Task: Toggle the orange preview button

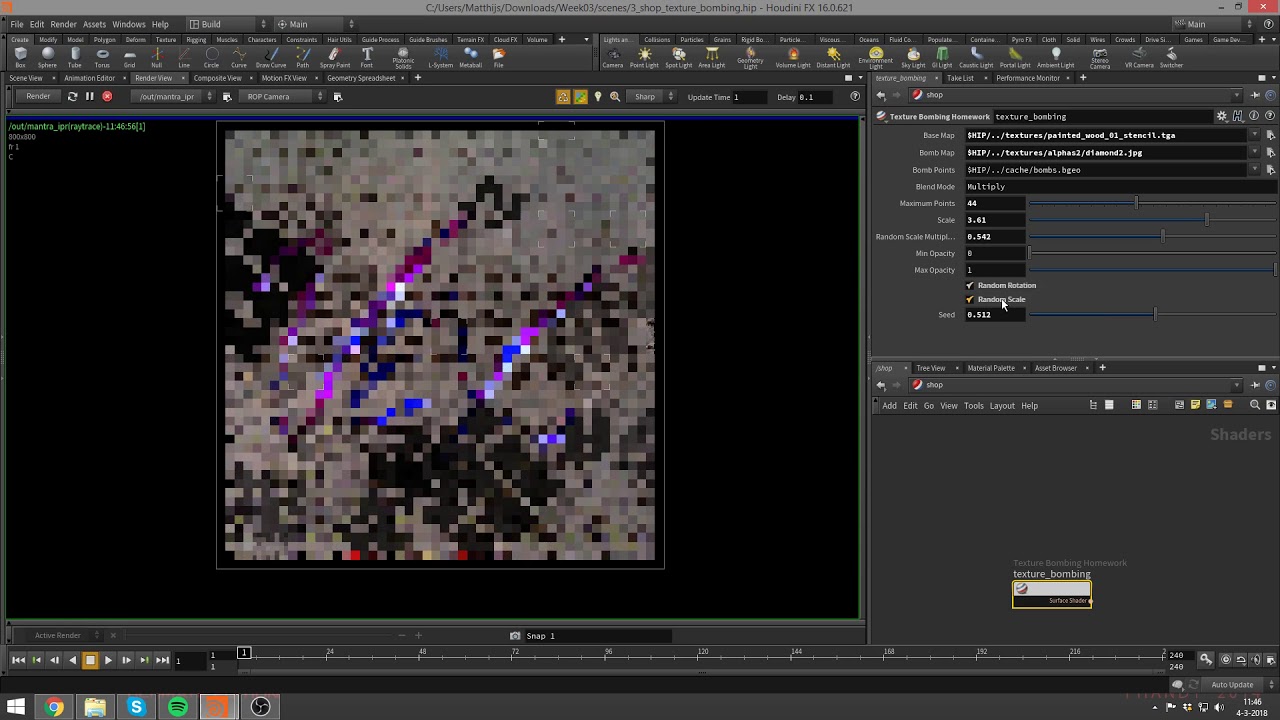Action: (564, 97)
